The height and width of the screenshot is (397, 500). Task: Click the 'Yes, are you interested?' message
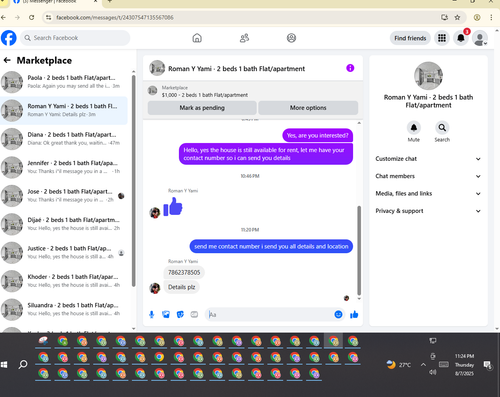(317, 135)
